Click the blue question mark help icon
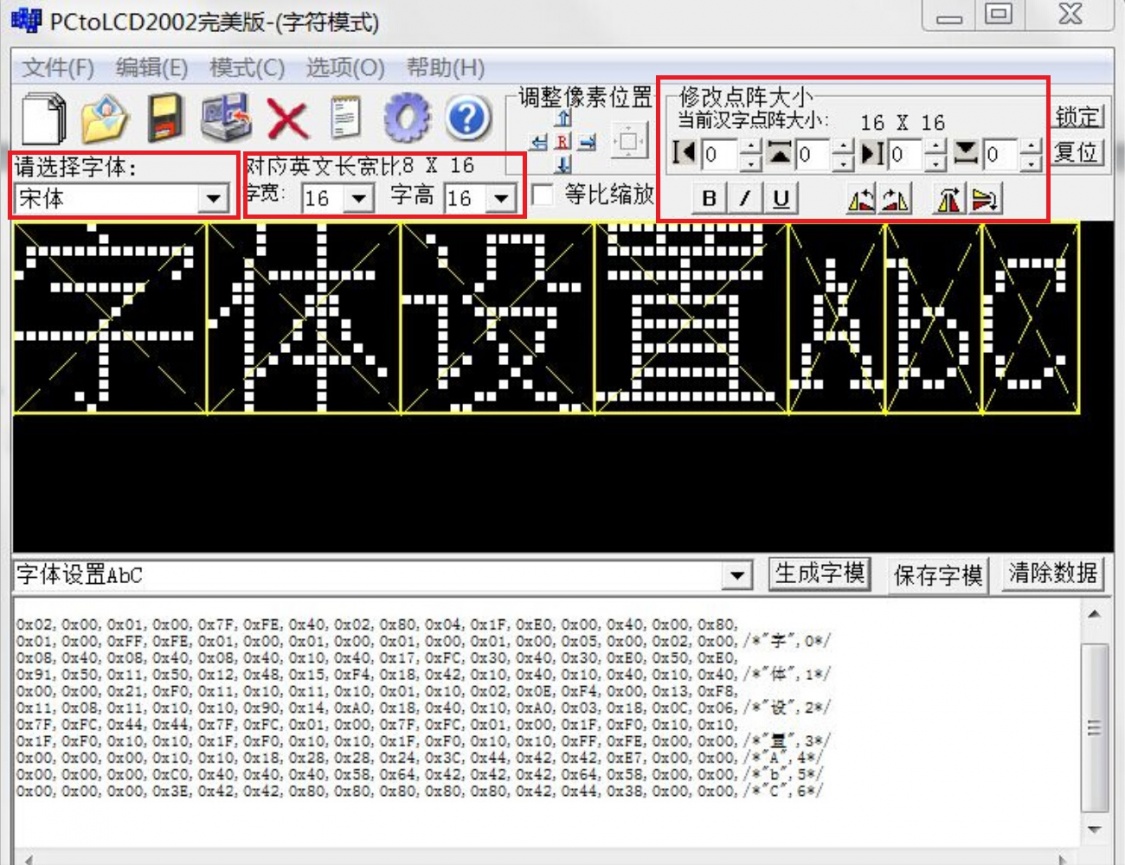Image resolution: width=1125 pixels, height=865 pixels. click(x=466, y=119)
